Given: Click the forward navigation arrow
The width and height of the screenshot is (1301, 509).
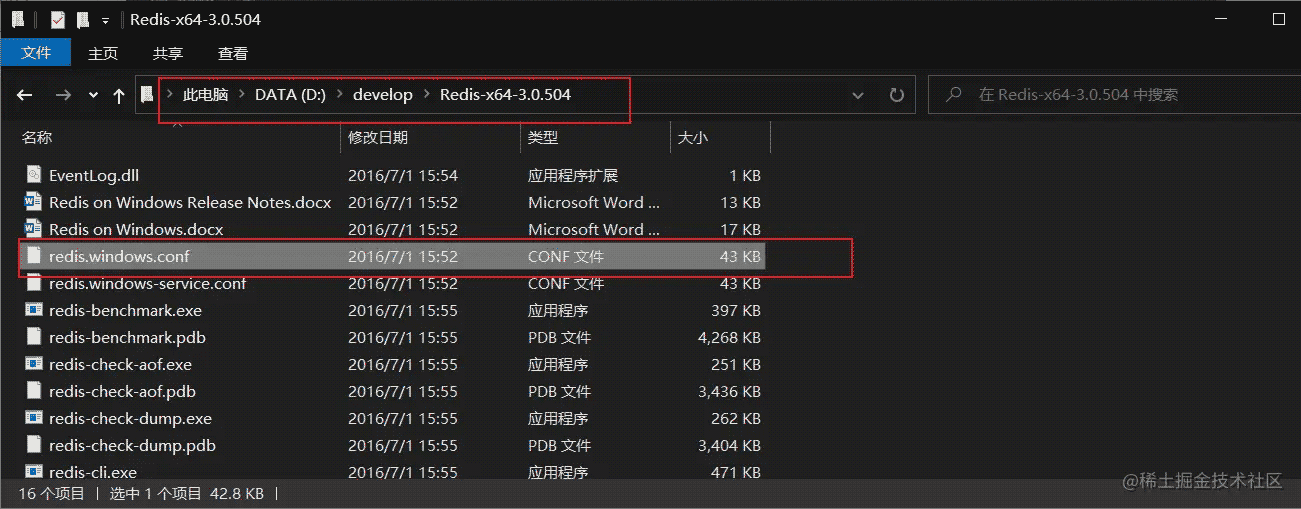Looking at the screenshot, I should (63, 95).
